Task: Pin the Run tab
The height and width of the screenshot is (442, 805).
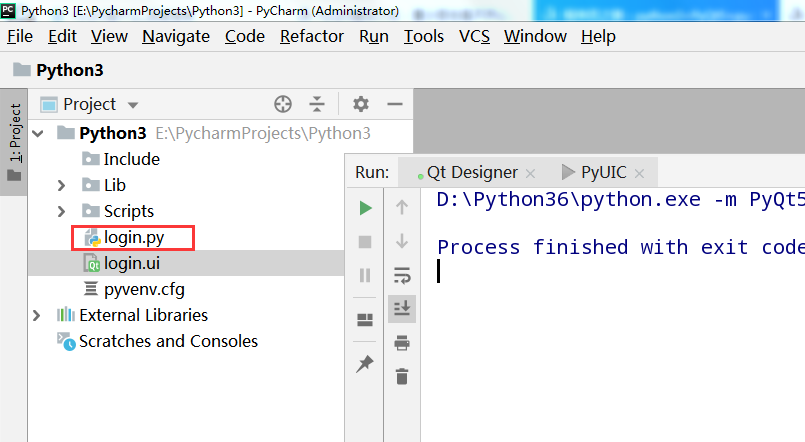Action: coord(365,364)
